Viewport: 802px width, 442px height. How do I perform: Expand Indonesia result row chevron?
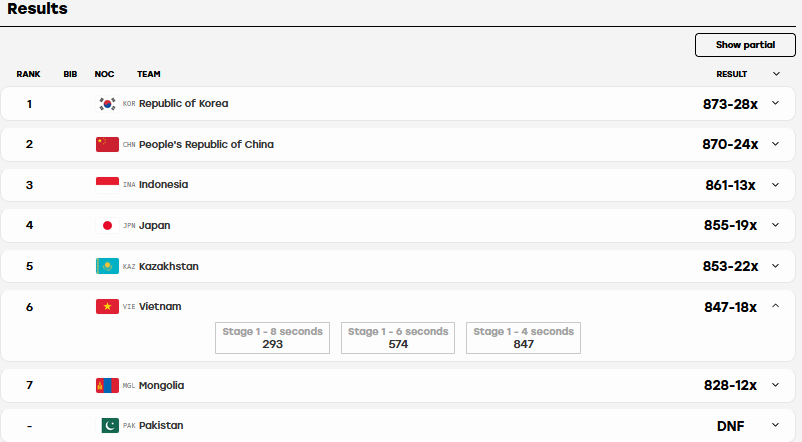coord(775,185)
